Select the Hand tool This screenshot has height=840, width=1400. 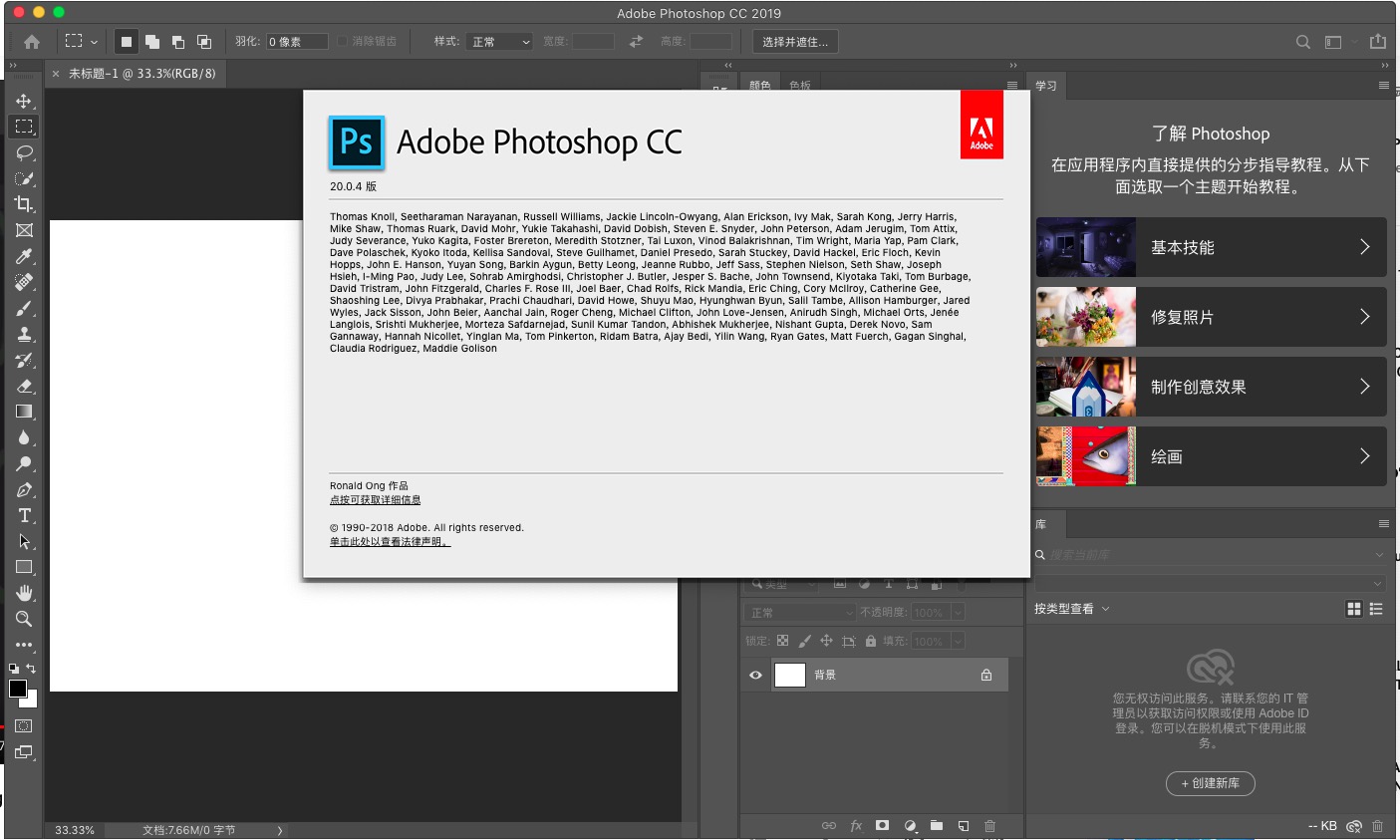[x=24, y=593]
